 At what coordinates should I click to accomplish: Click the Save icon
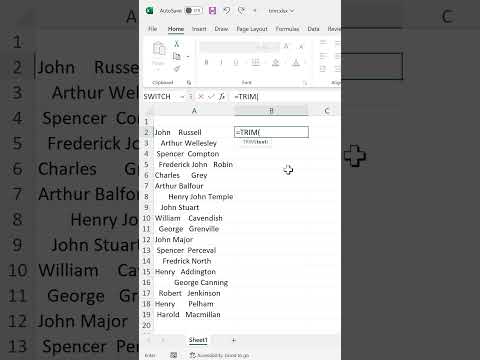[212, 11]
